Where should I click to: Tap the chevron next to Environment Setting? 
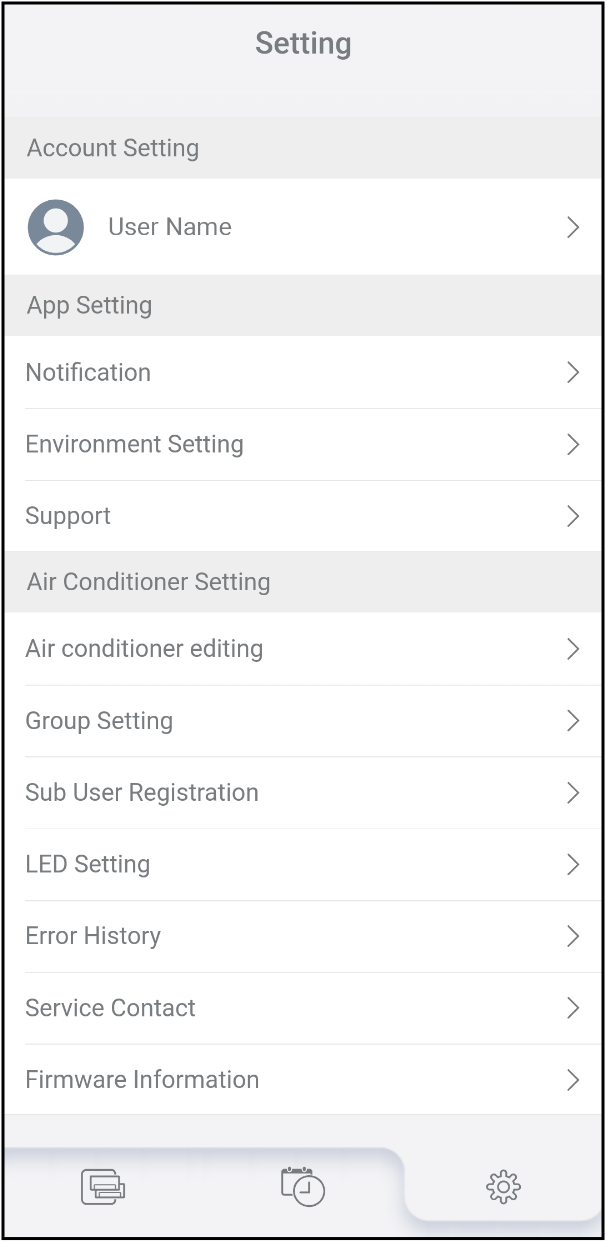click(573, 445)
